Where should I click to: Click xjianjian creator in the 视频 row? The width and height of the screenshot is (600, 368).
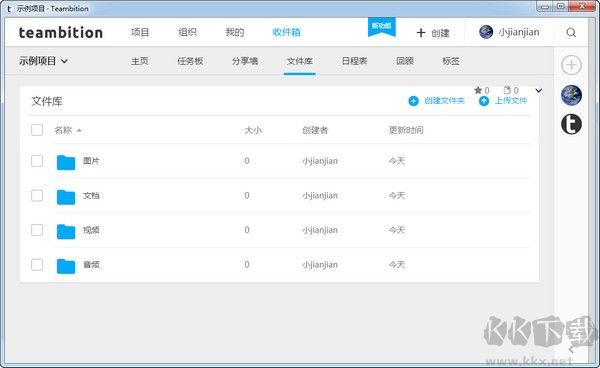(320, 230)
